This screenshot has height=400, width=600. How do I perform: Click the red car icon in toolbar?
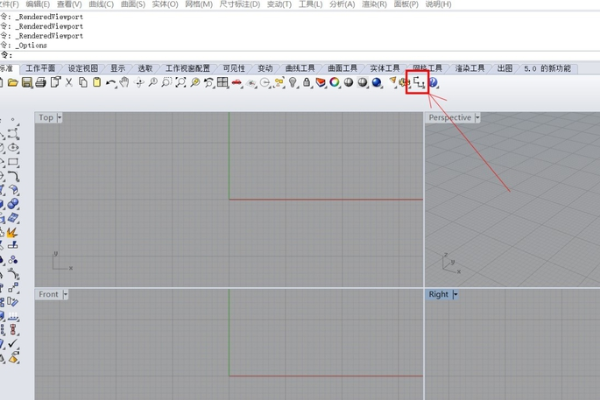click(238, 83)
